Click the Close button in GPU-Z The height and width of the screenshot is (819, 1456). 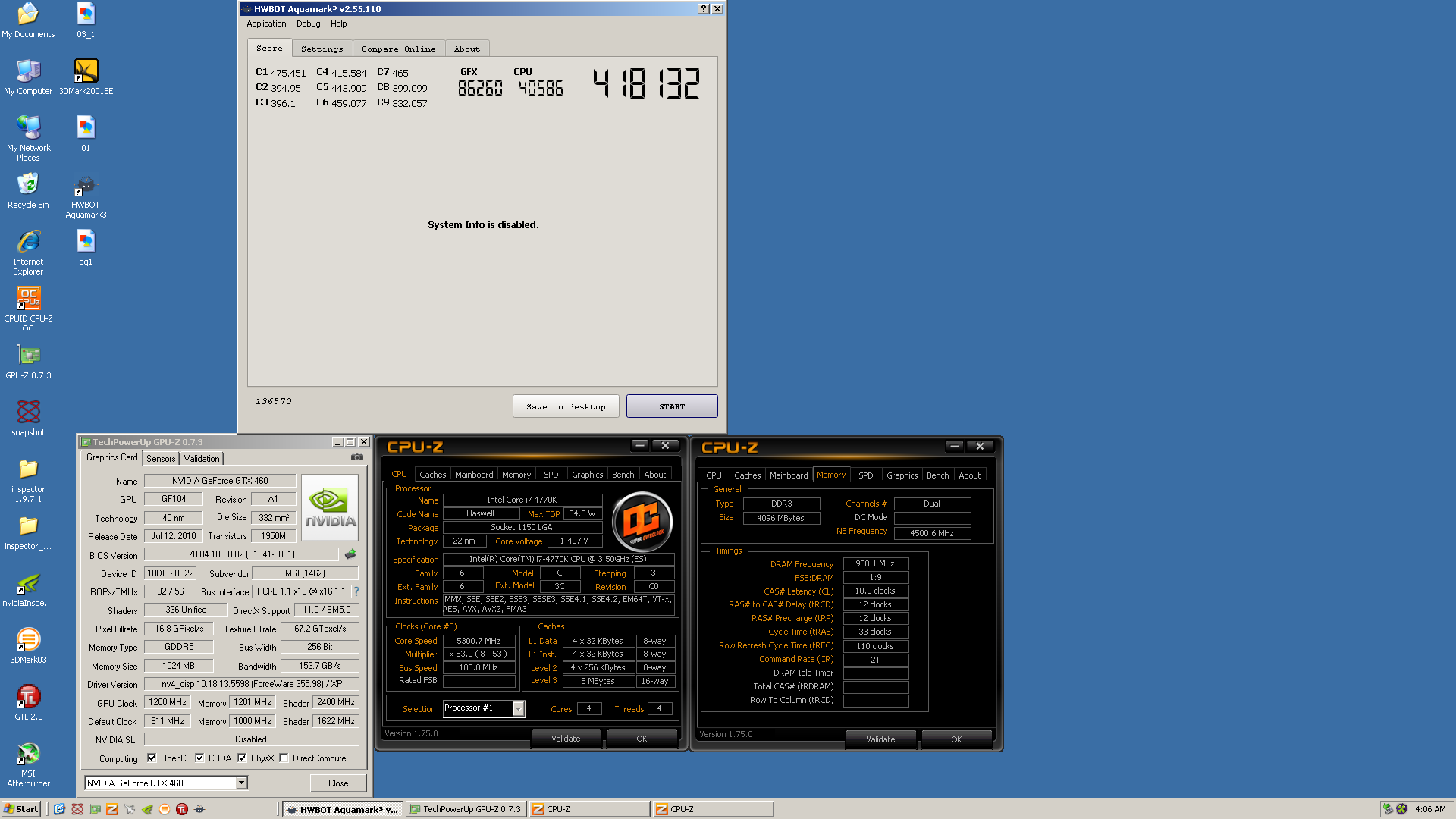[338, 783]
